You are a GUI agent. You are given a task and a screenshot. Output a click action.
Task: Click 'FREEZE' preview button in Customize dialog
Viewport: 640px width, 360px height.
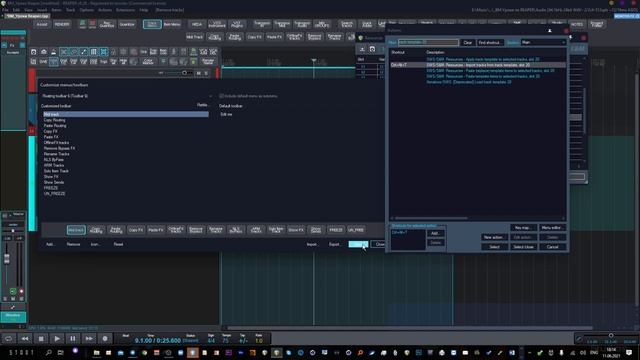(x=336, y=230)
